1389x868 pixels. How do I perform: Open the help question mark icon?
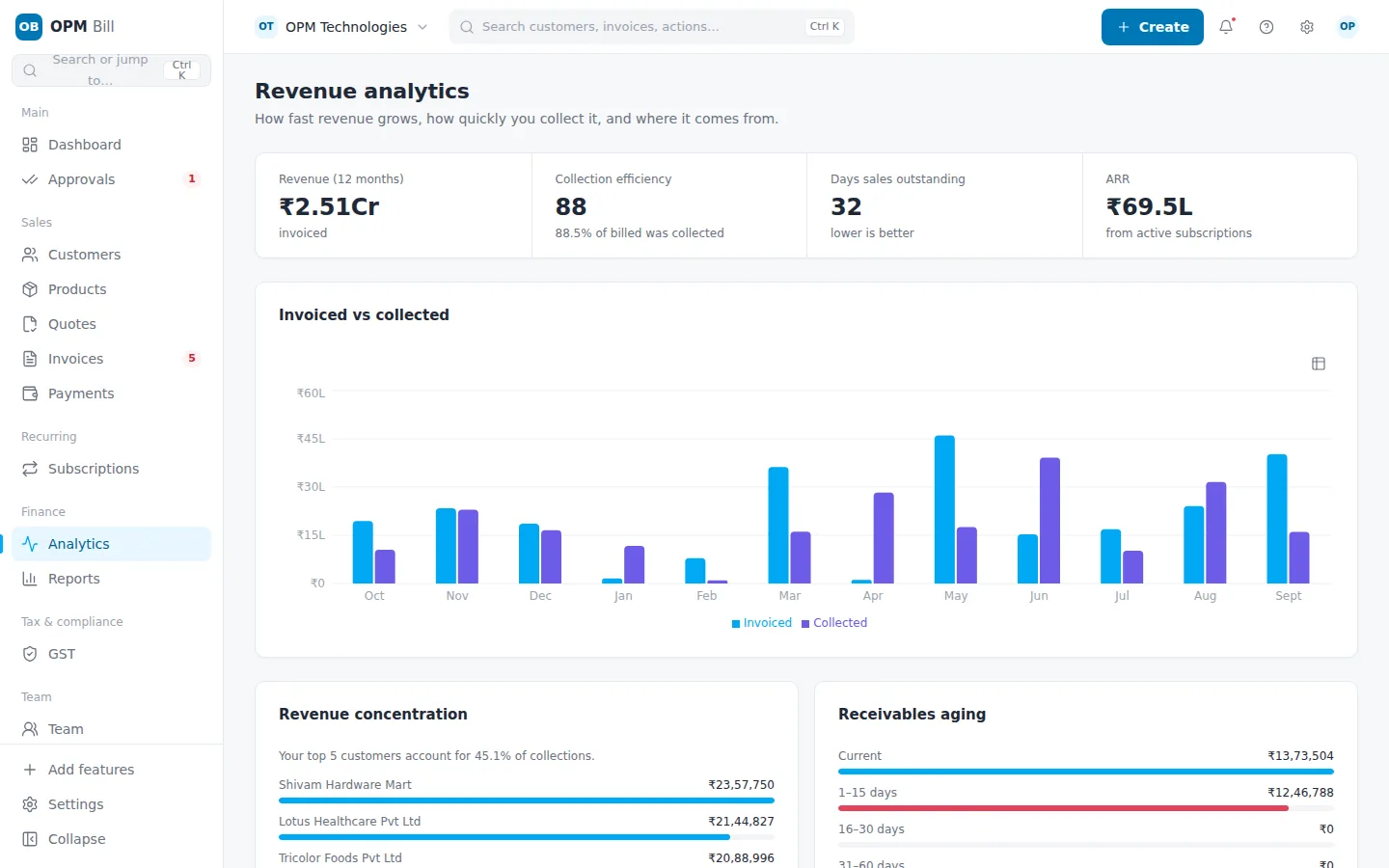point(1266,27)
